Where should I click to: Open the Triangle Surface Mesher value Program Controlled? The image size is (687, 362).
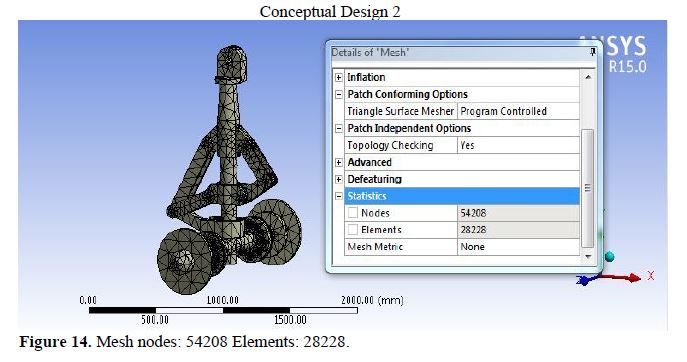[x=518, y=111]
